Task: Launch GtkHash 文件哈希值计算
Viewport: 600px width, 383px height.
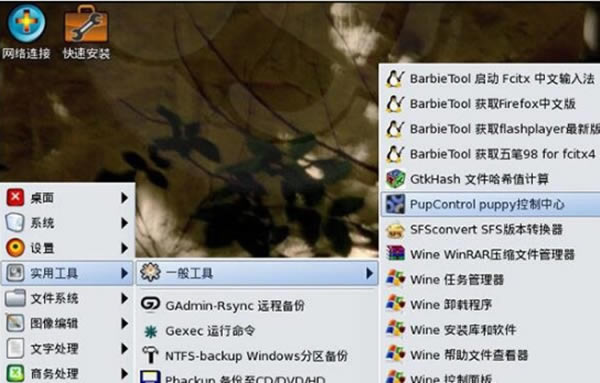Action: pos(491,179)
